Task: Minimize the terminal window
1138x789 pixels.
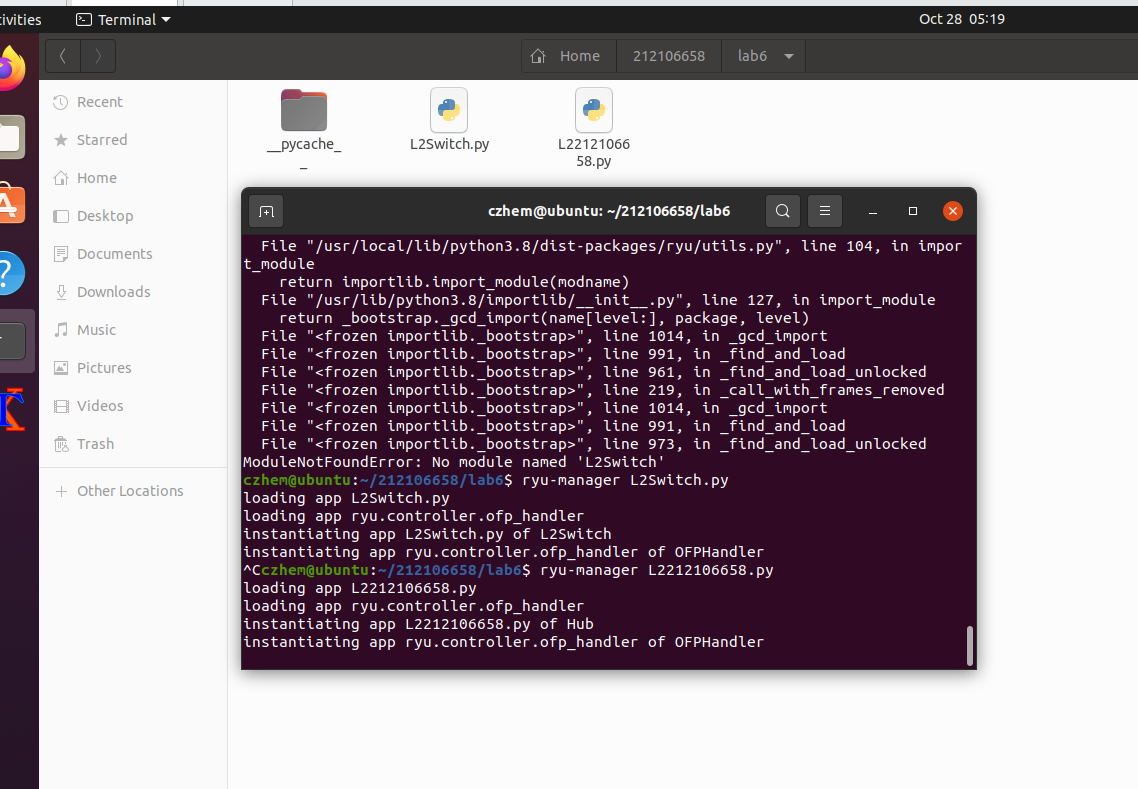Action: pyautogui.click(x=873, y=211)
